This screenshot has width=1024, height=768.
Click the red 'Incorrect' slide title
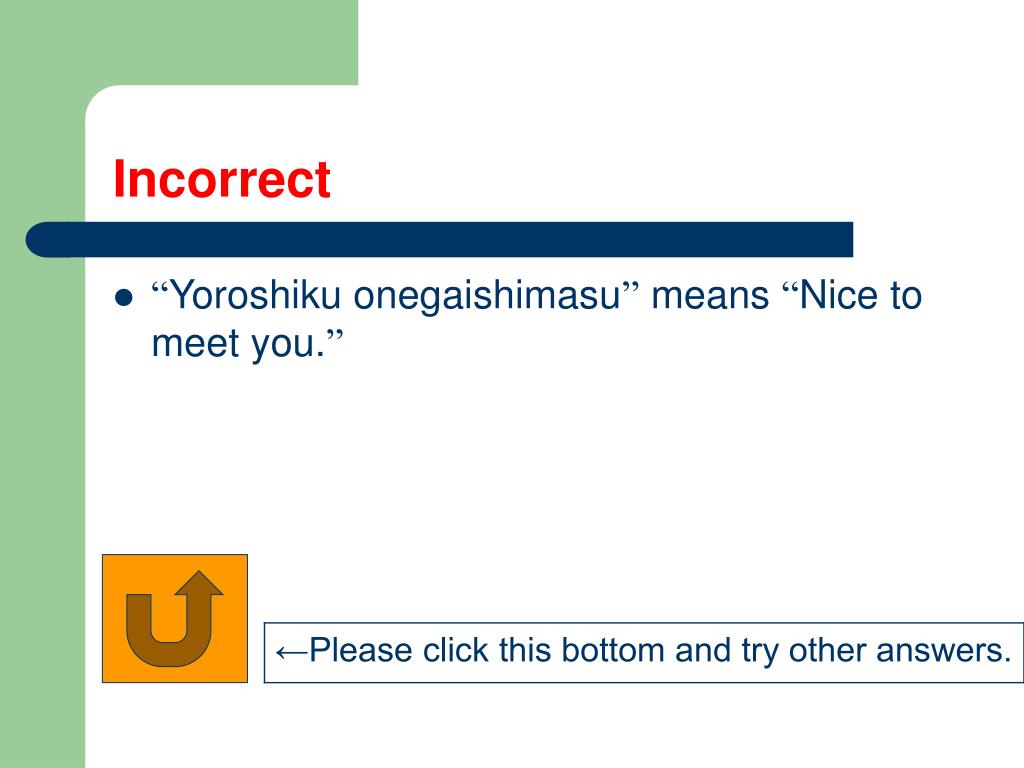pyautogui.click(x=222, y=178)
